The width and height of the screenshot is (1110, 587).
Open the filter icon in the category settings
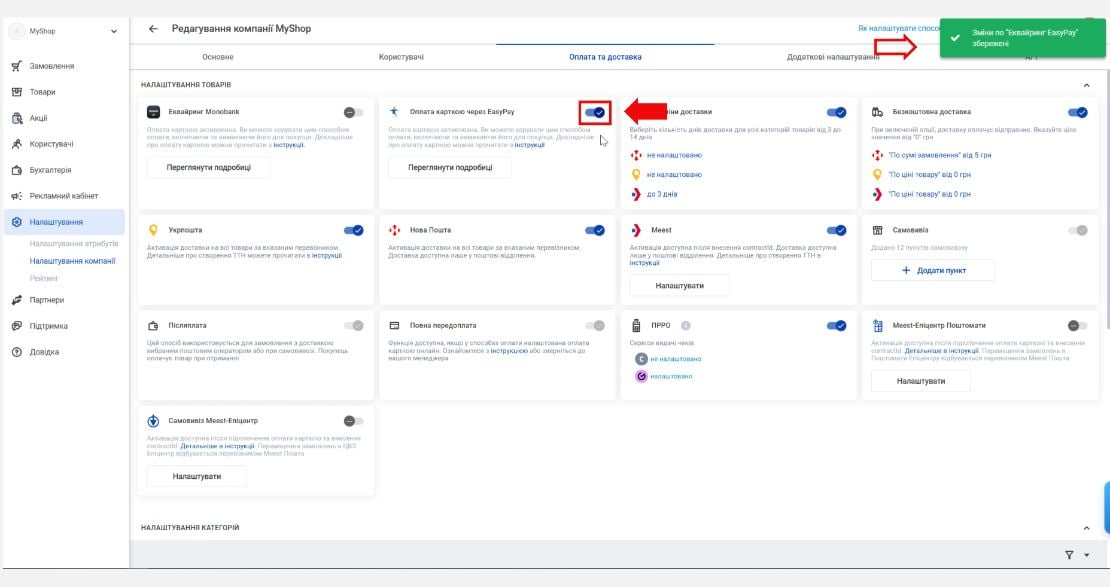pos(1069,555)
